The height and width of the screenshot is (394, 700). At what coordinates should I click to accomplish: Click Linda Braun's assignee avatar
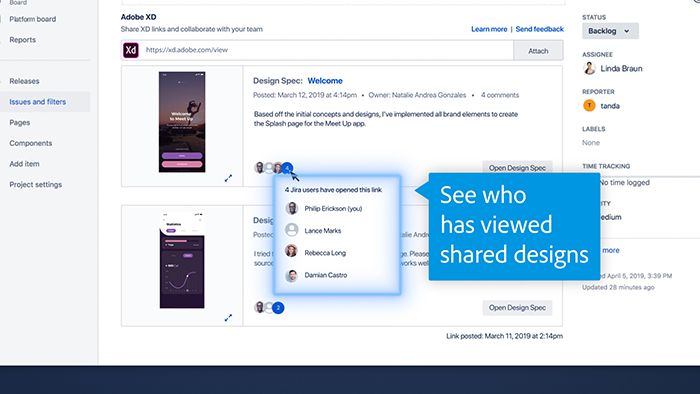point(589,68)
